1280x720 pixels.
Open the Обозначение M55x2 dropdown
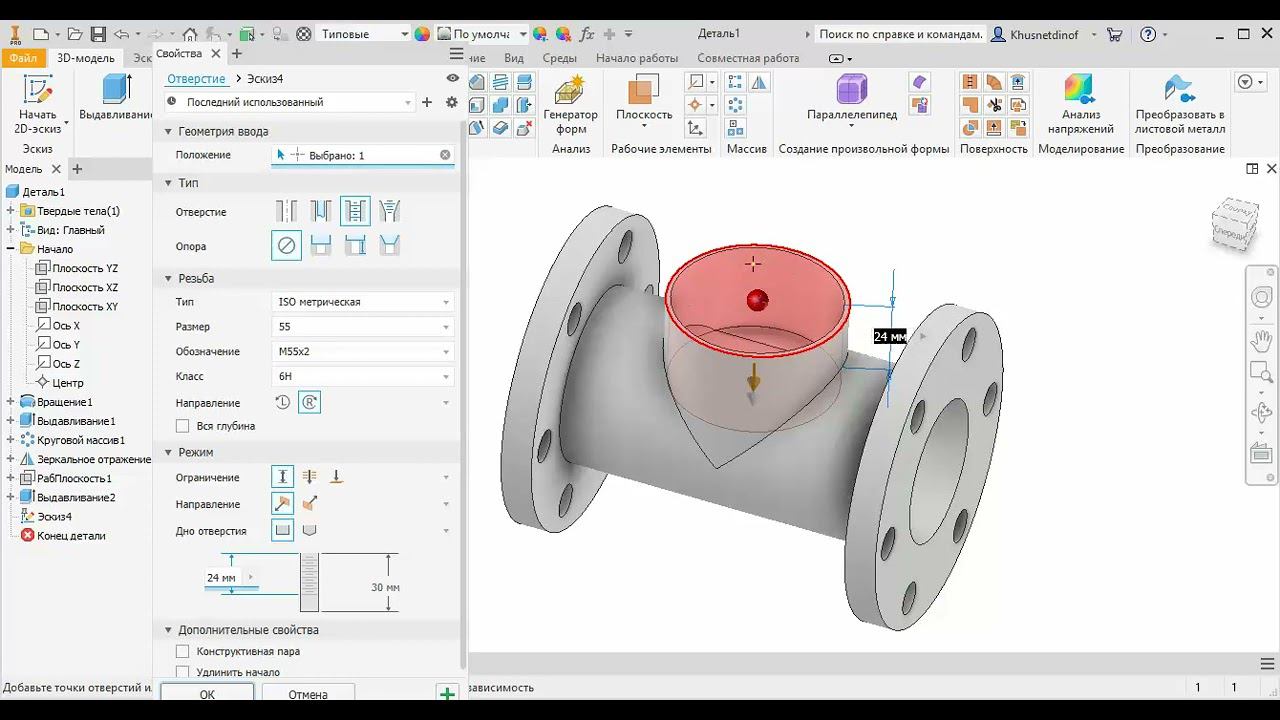(x=363, y=352)
